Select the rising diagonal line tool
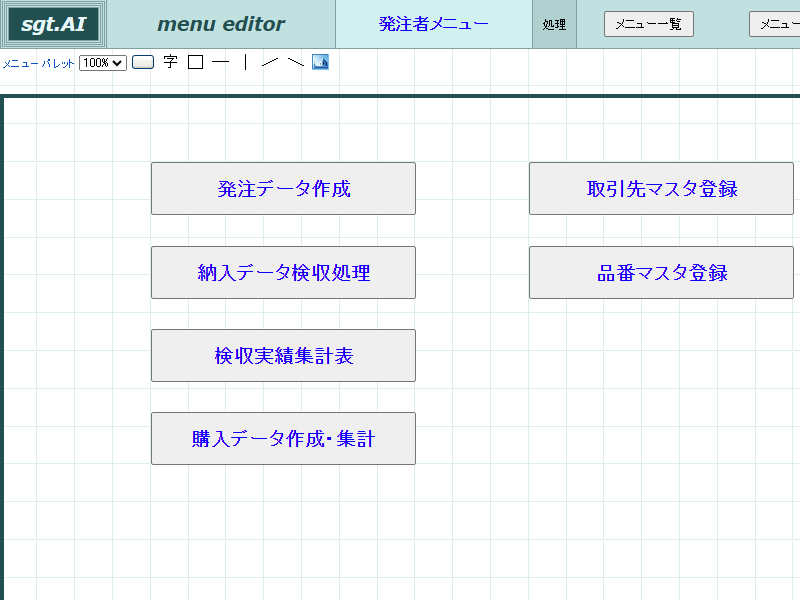This screenshot has width=800, height=600. [x=270, y=62]
